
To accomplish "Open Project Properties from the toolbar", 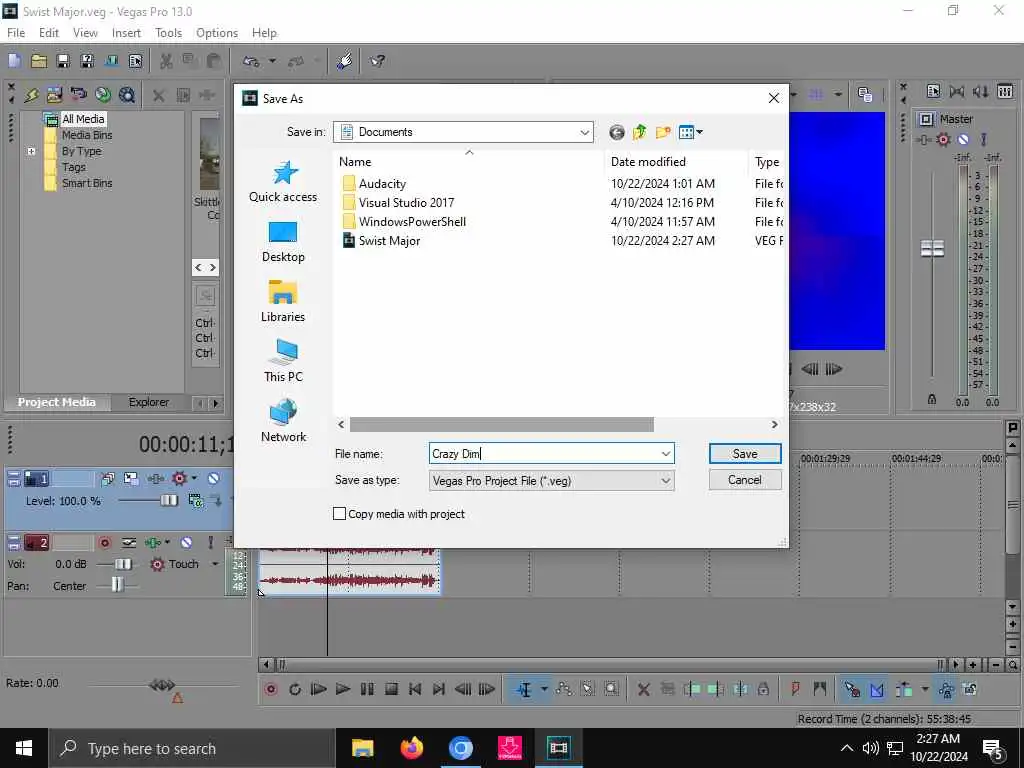I will point(135,61).
